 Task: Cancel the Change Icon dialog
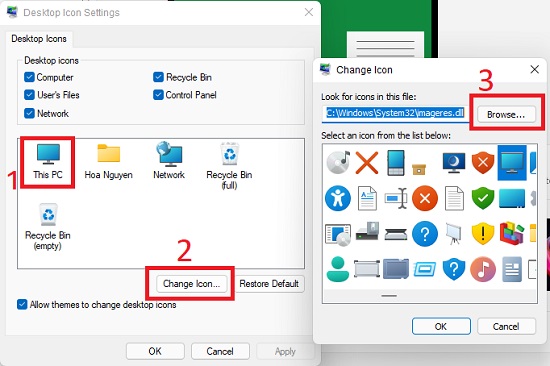click(x=506, y=326)
